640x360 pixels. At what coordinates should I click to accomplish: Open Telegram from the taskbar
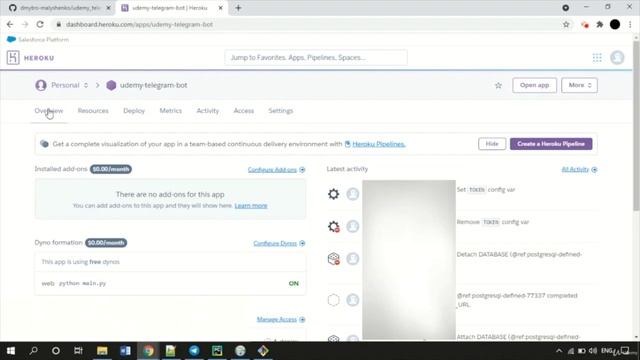(x=194, y=351)
